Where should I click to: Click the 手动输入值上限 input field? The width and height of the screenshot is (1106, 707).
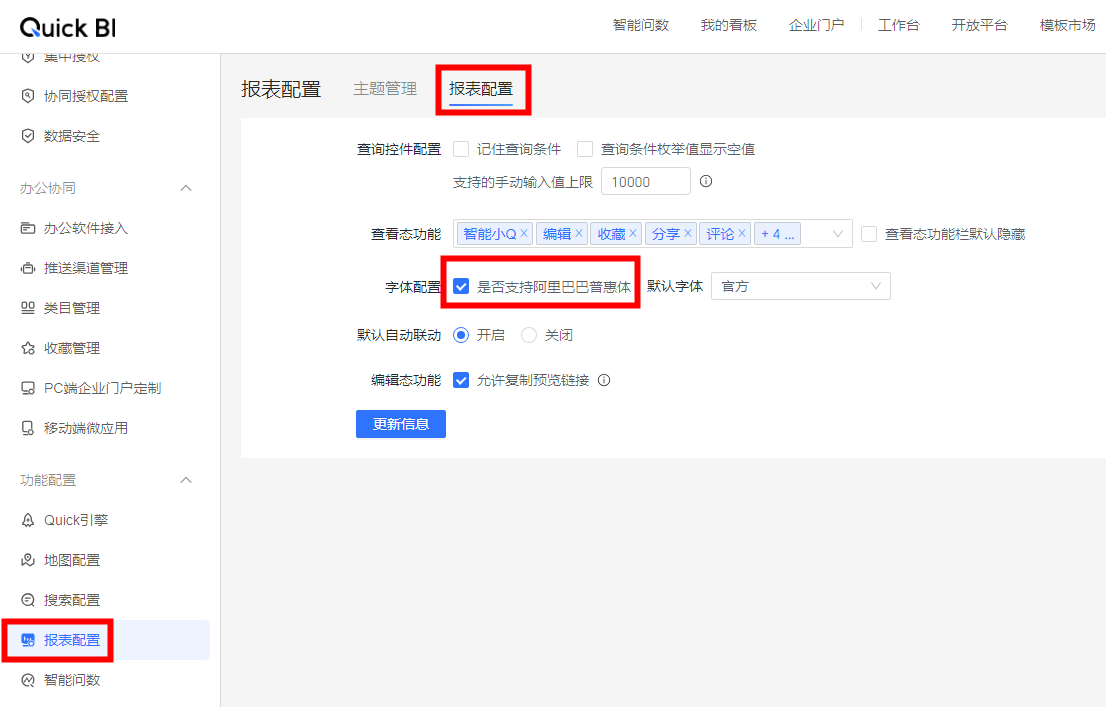[645, 181]
